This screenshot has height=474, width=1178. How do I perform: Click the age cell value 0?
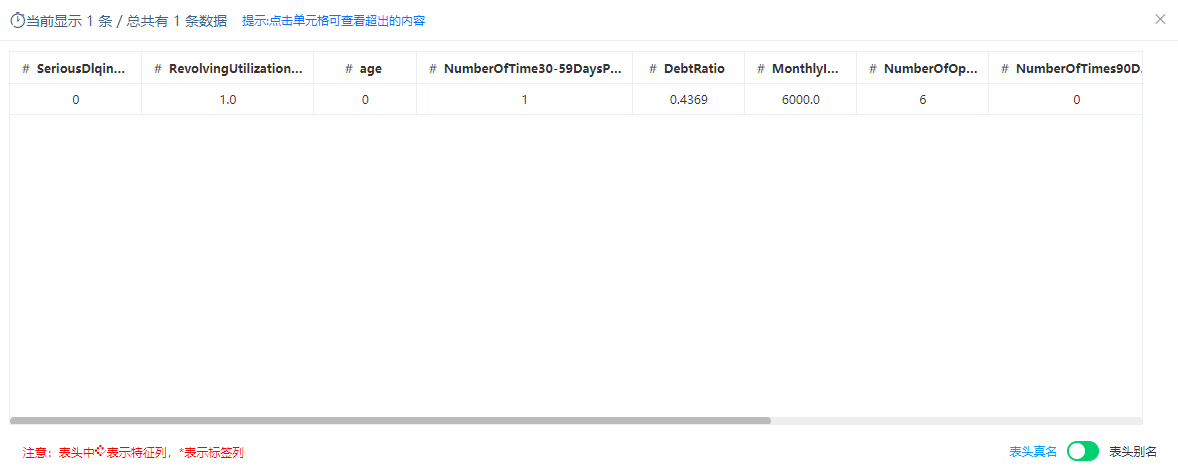click(x=365, y=99)
